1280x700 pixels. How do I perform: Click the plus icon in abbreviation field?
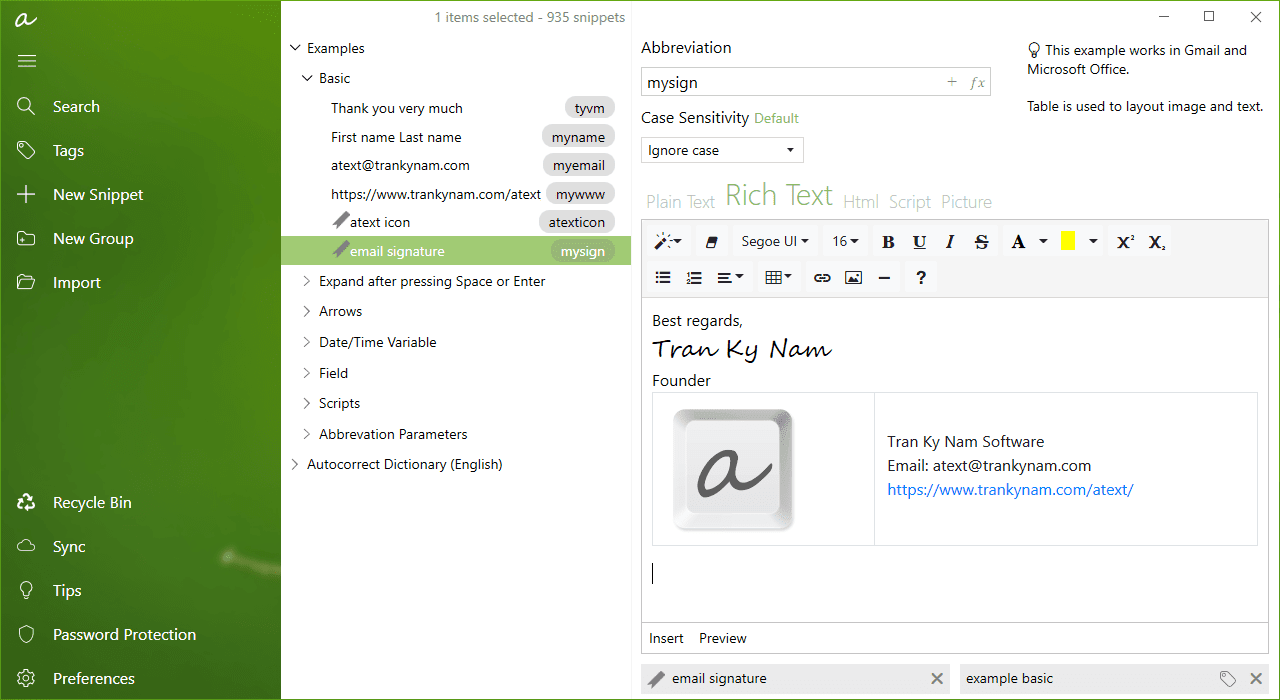pyautogui.click(x=952, y=82)
